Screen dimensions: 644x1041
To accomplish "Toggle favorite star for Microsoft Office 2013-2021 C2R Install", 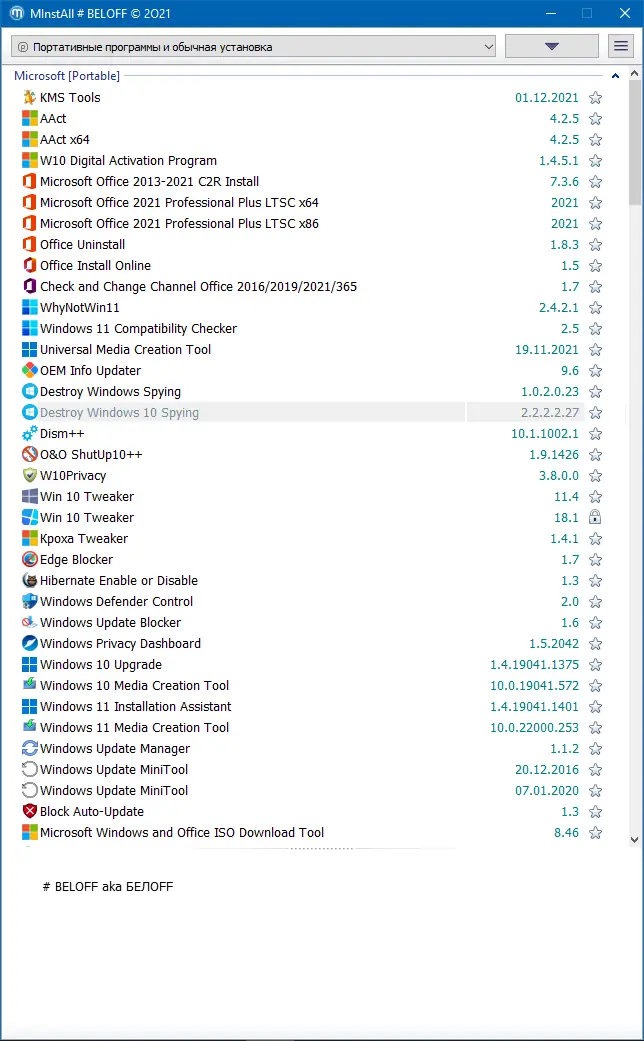I will click(596, 182).
